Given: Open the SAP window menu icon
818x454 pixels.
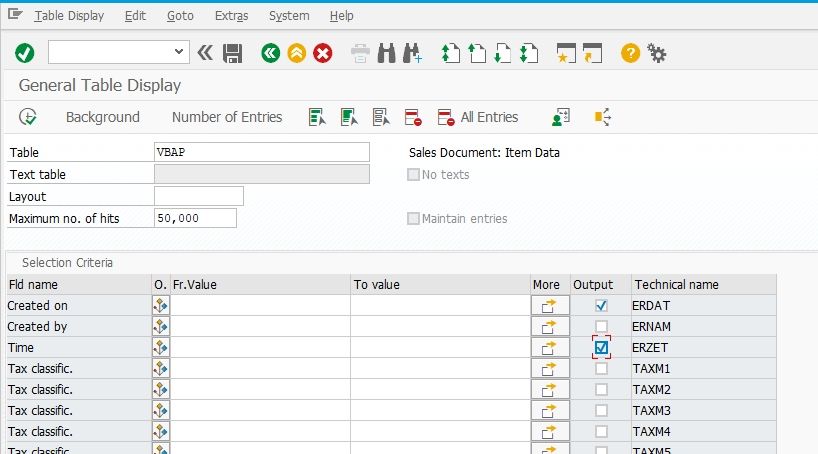Looking at the screenshot, I should click(15, 15).
